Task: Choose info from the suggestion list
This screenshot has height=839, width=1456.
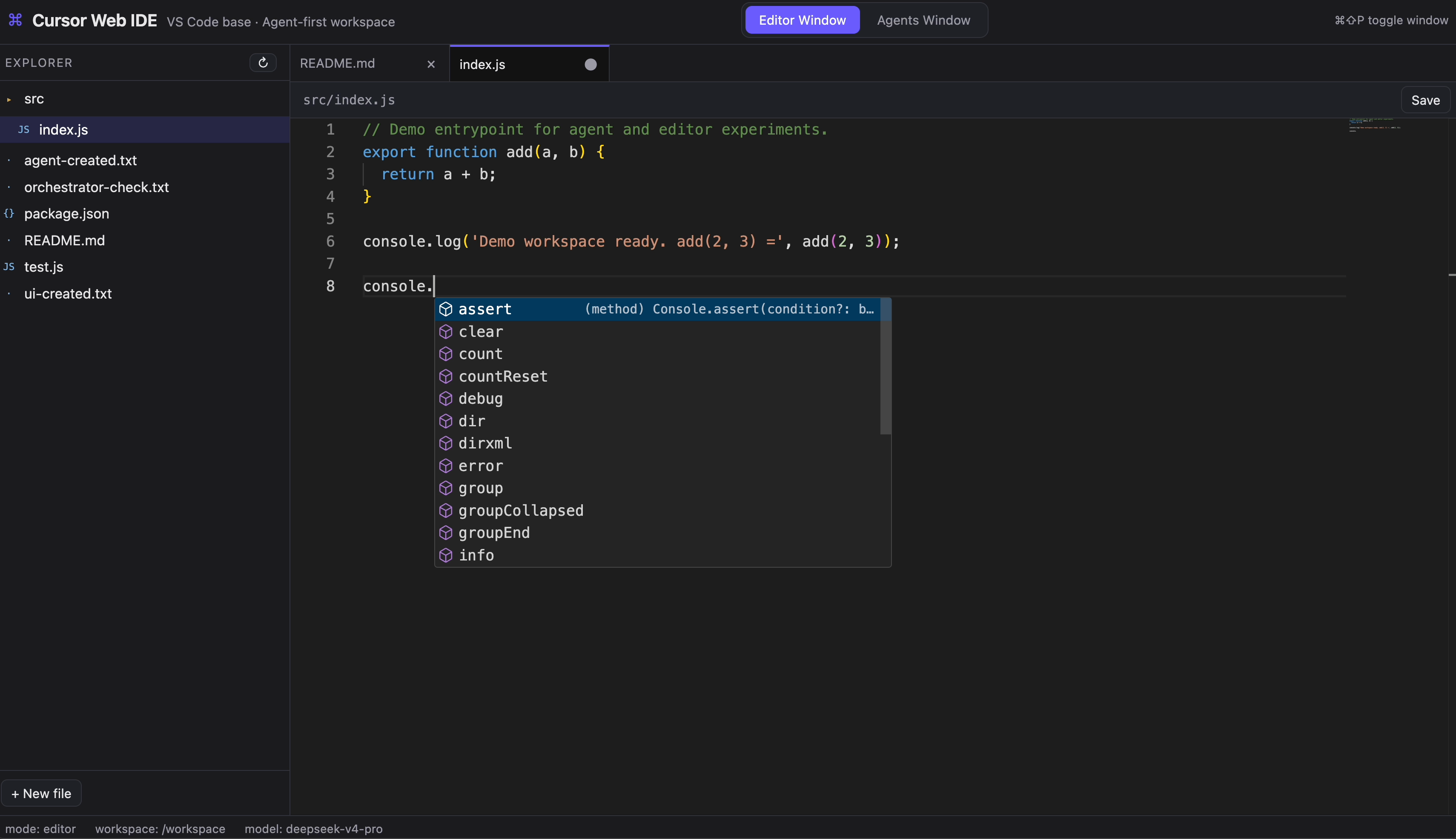Action: coord(658,555)
